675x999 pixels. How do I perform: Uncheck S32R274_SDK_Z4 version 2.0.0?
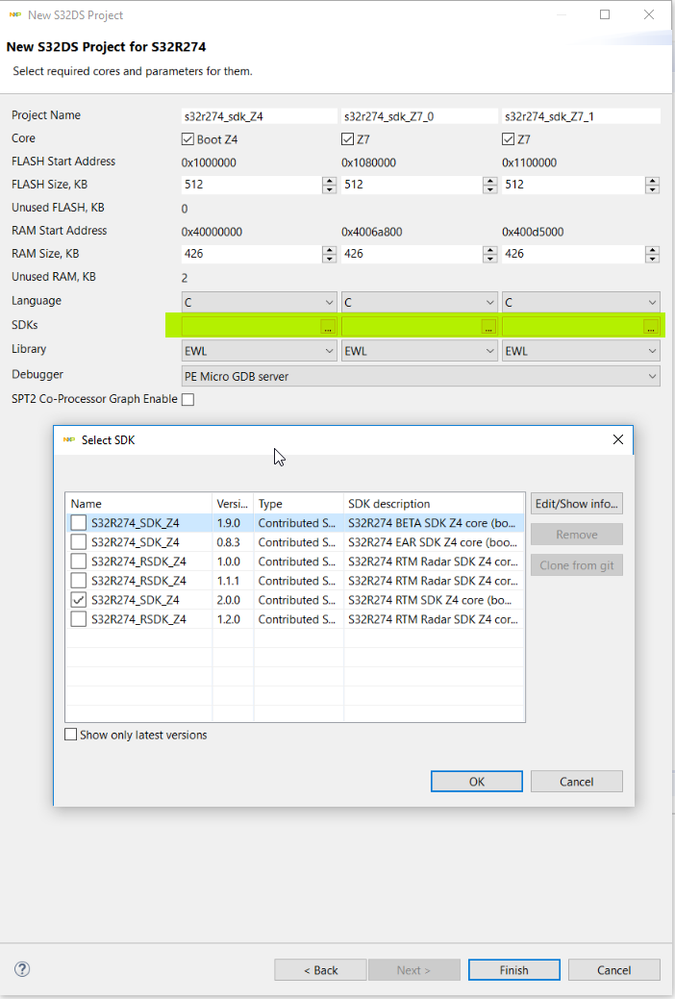(x=78, y=600)
